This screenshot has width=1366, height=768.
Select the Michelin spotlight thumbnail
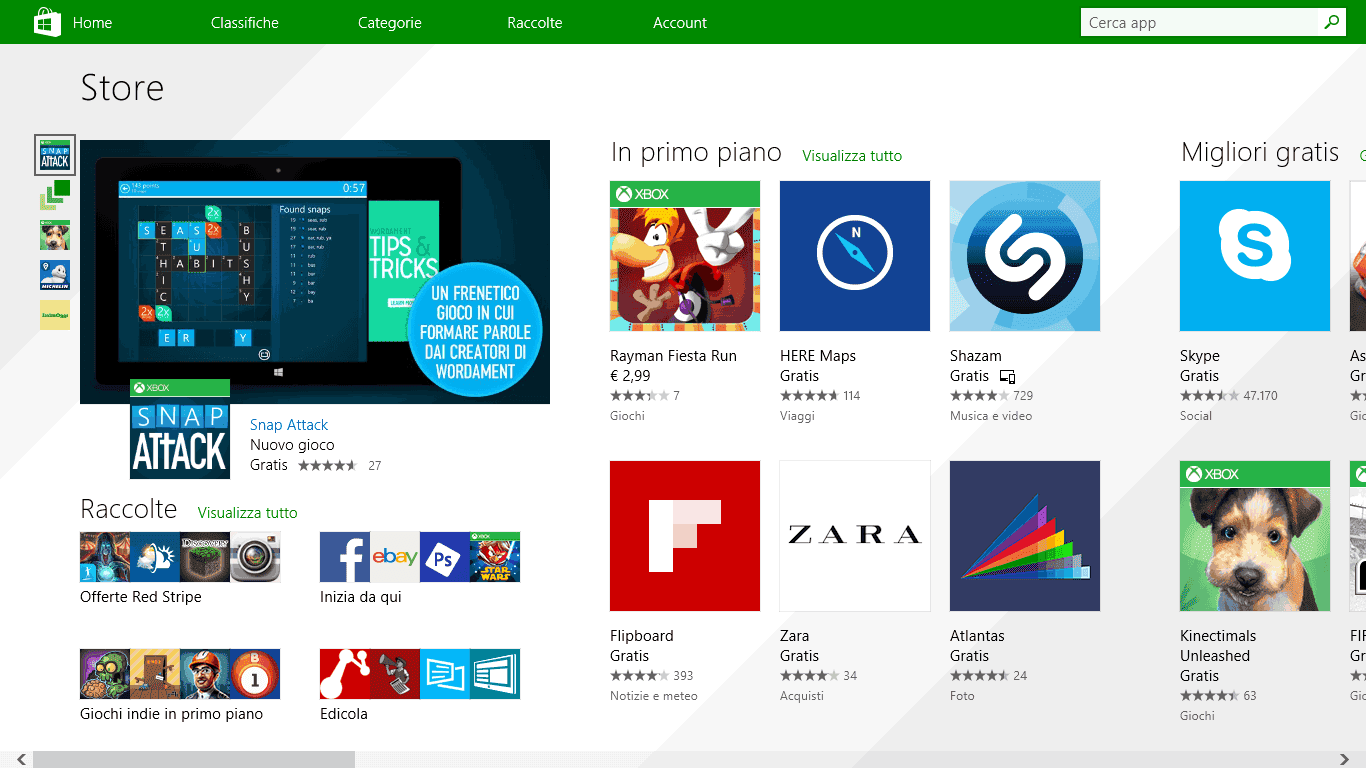[55, 275]
